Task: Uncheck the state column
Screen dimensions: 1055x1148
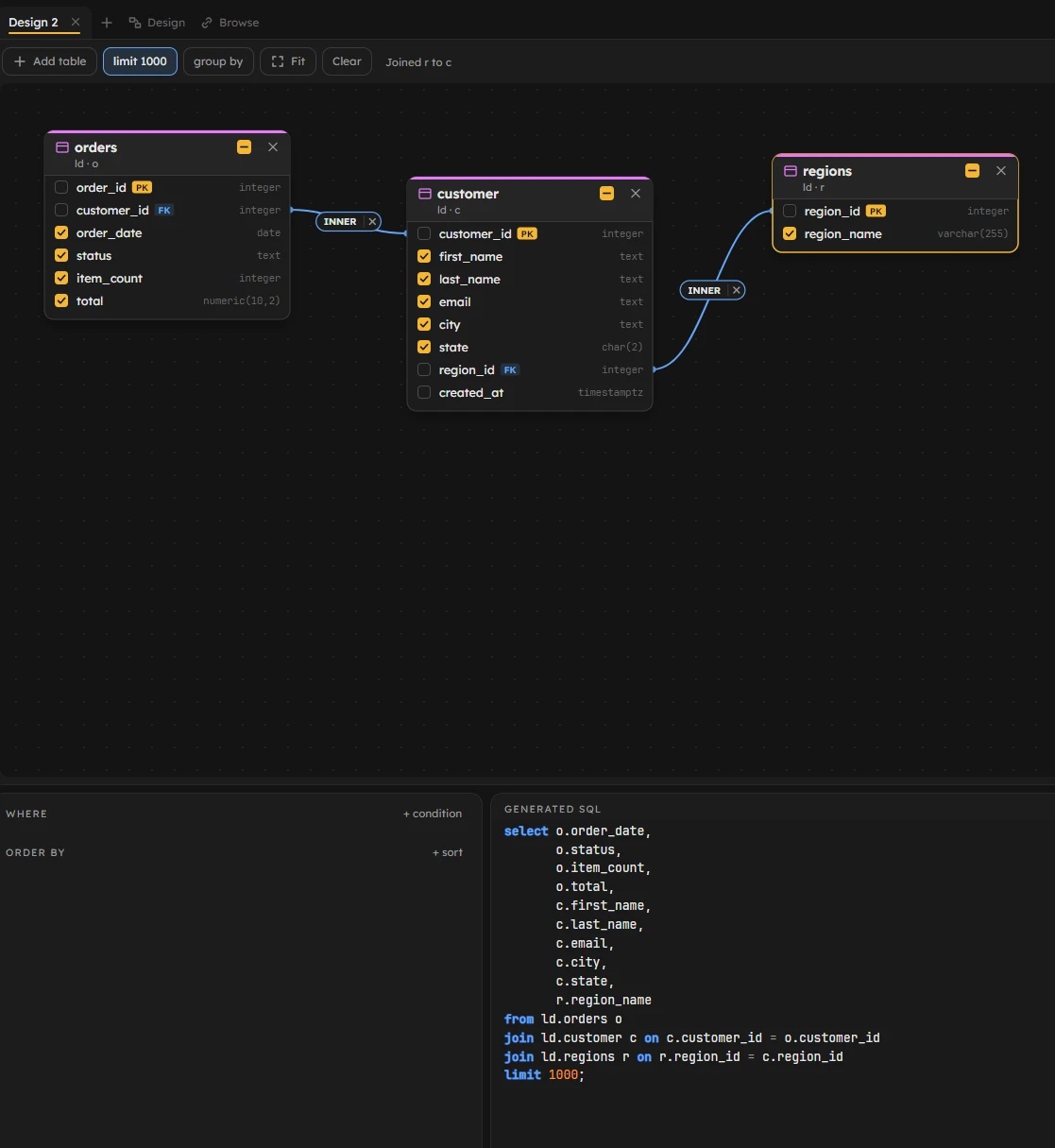Action: (x=424, y=347)
